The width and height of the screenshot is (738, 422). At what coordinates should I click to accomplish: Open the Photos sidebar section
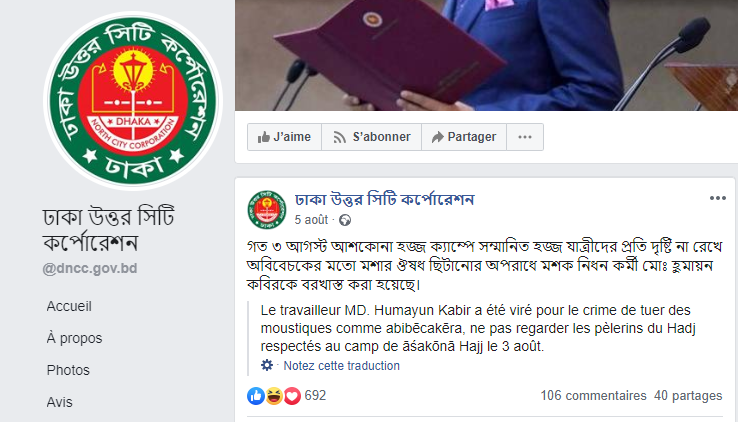click(x=68, y=370)
